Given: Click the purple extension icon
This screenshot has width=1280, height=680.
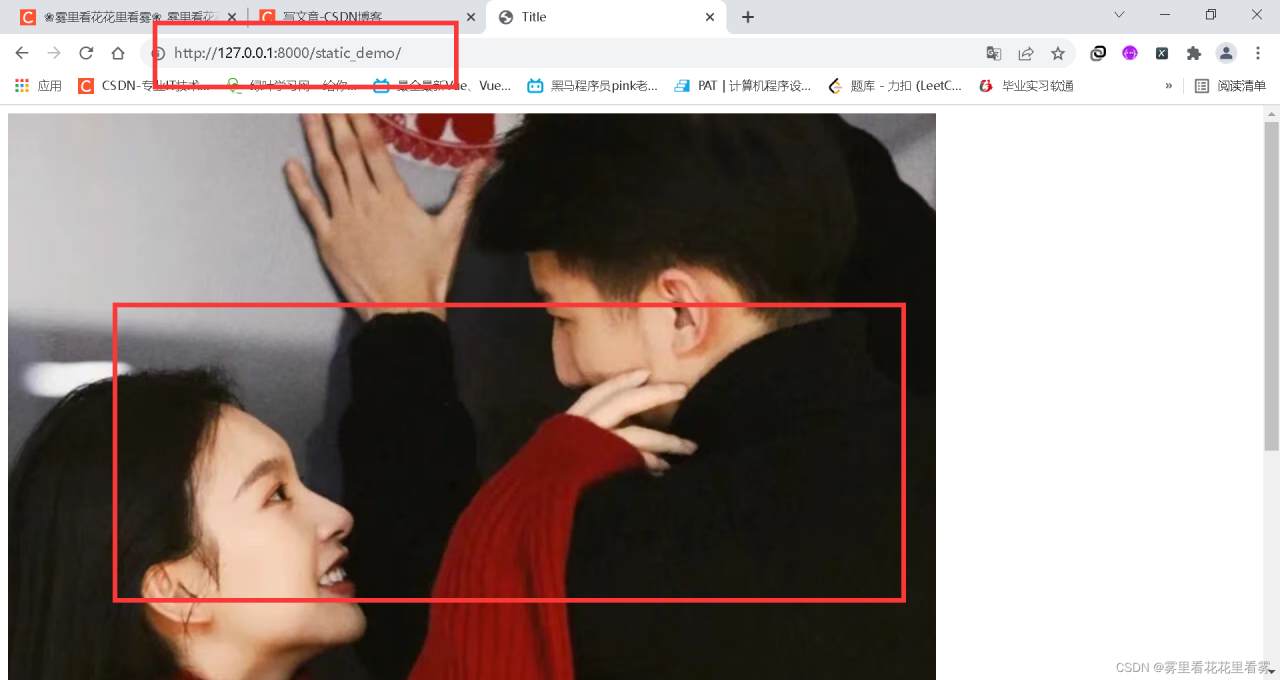Looking at the screenshot, I should (1130, 53).
